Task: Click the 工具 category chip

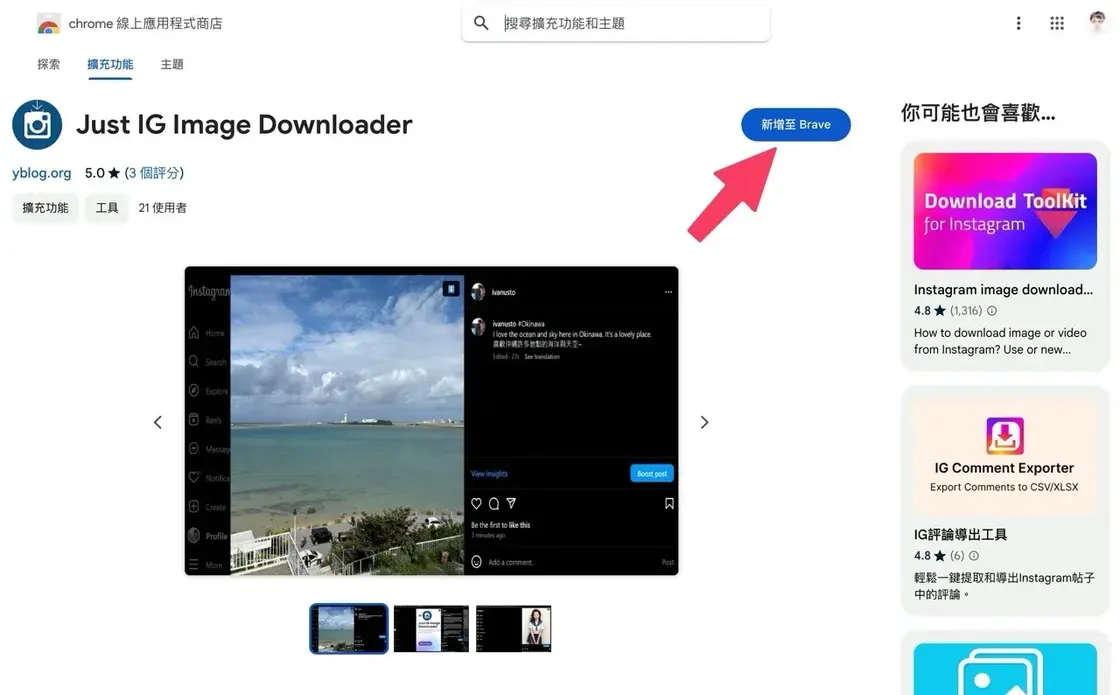Action: [106, 208]
